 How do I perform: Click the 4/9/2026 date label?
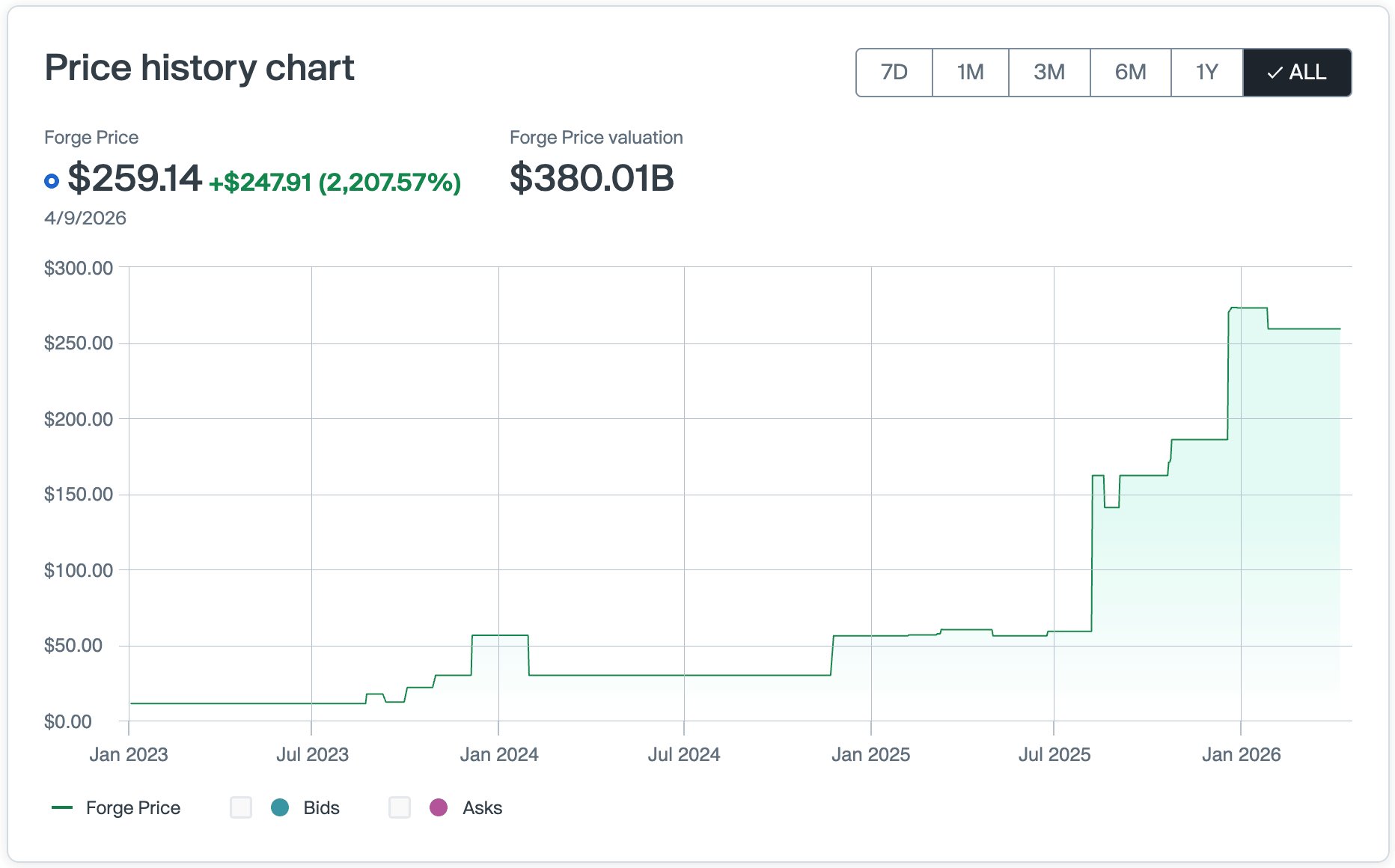(x=85, y=218)
